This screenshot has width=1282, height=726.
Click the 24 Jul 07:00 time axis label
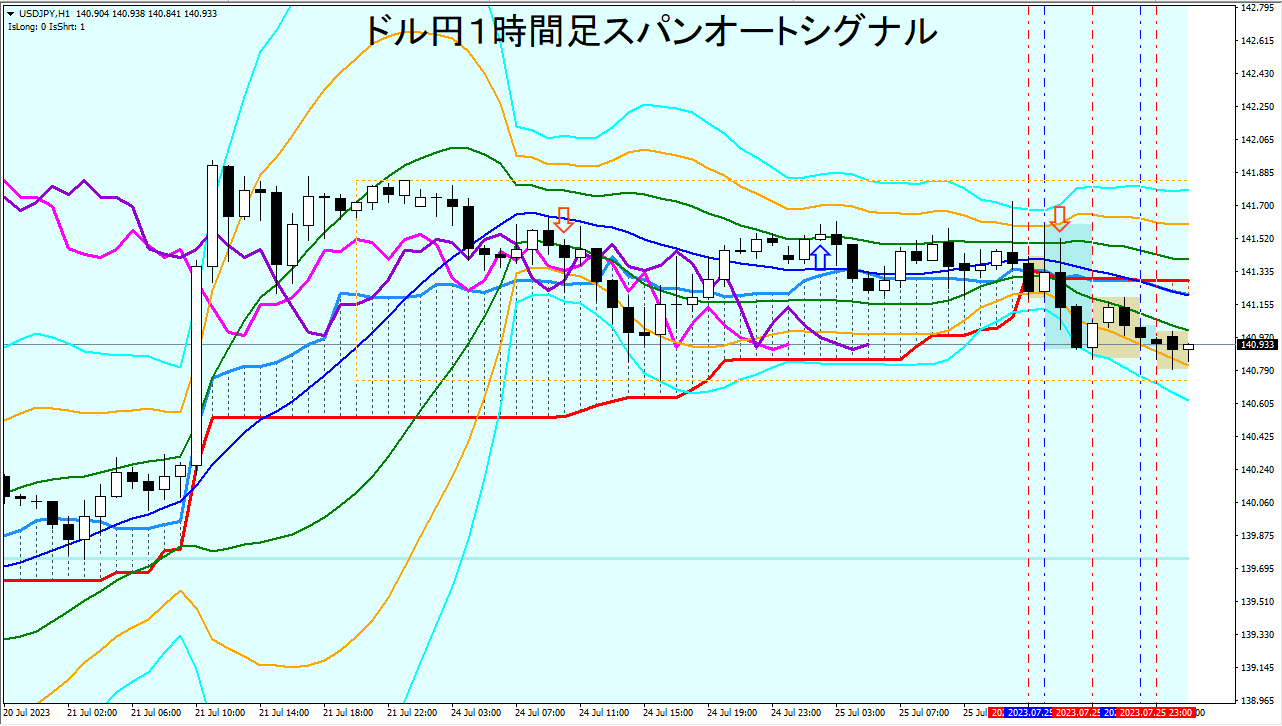click(540, 713)
